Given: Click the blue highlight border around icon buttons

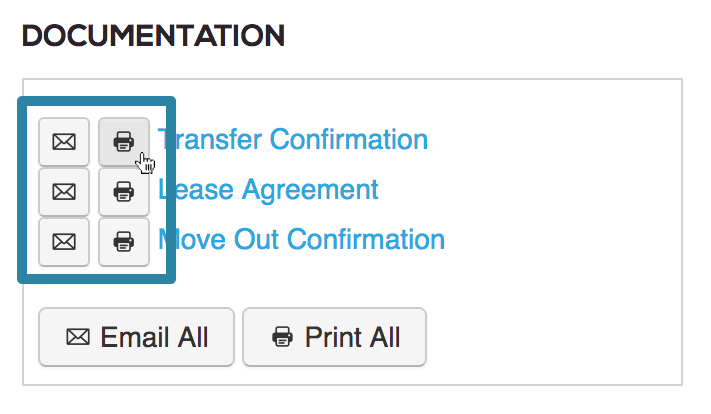Looking at the screenshot, I should coord(96,102).
